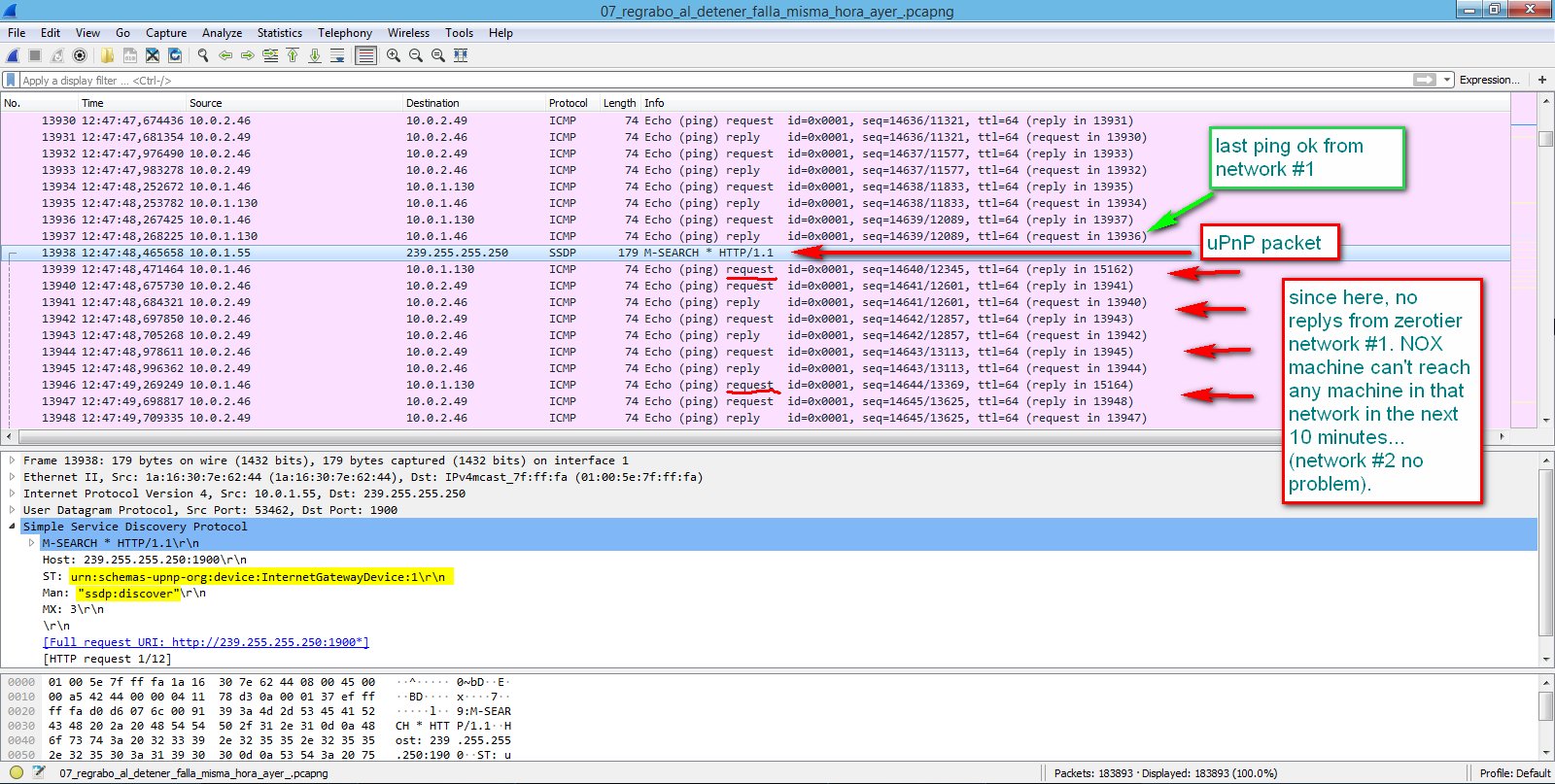Click the find packet magnifier icon
This screenshot has width=1555, height=784.
point(203,55)
